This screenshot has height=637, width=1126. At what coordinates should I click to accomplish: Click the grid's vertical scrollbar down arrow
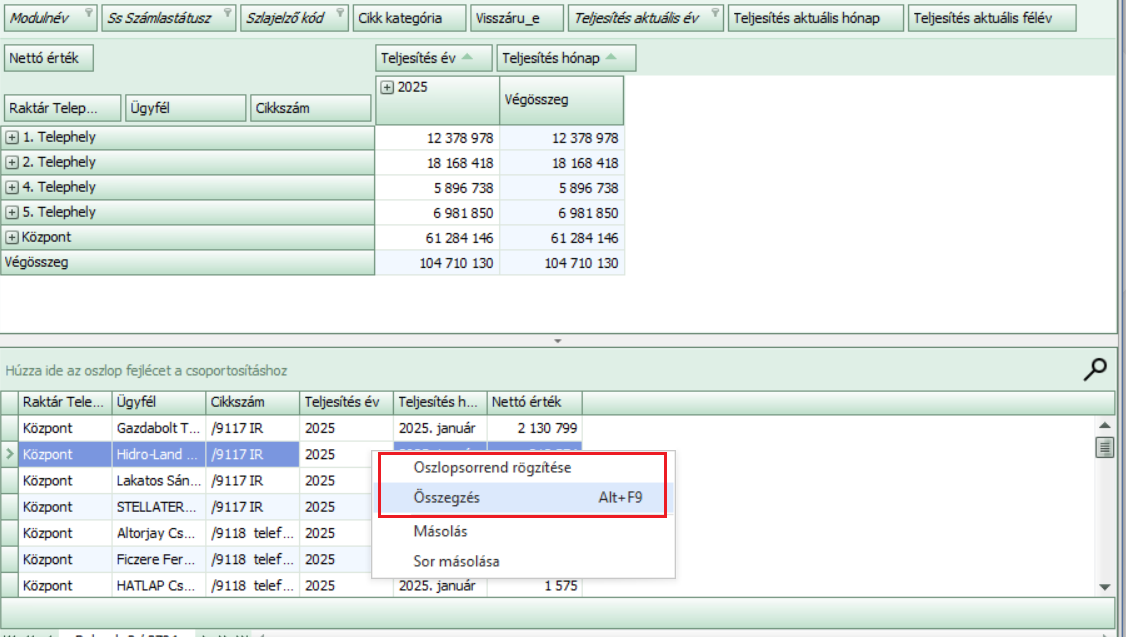coord(1104,586)
